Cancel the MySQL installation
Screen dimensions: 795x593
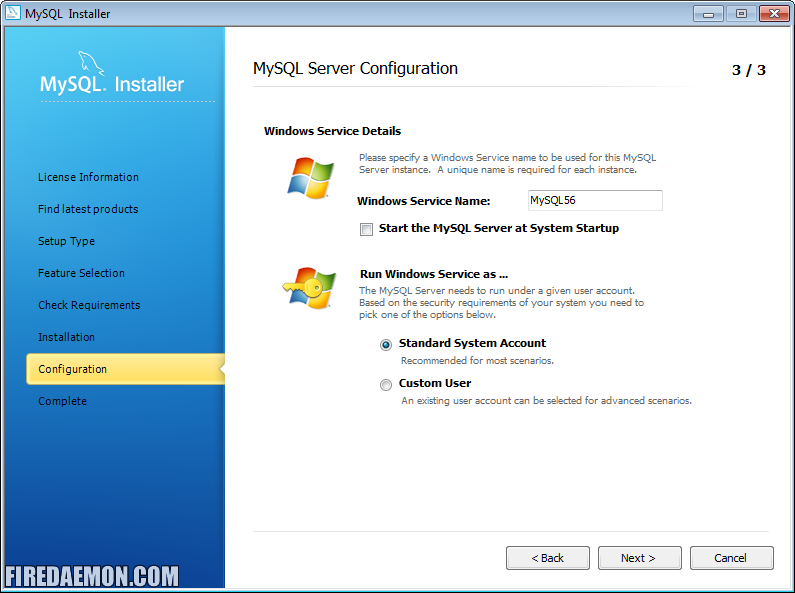pos(731,558)
